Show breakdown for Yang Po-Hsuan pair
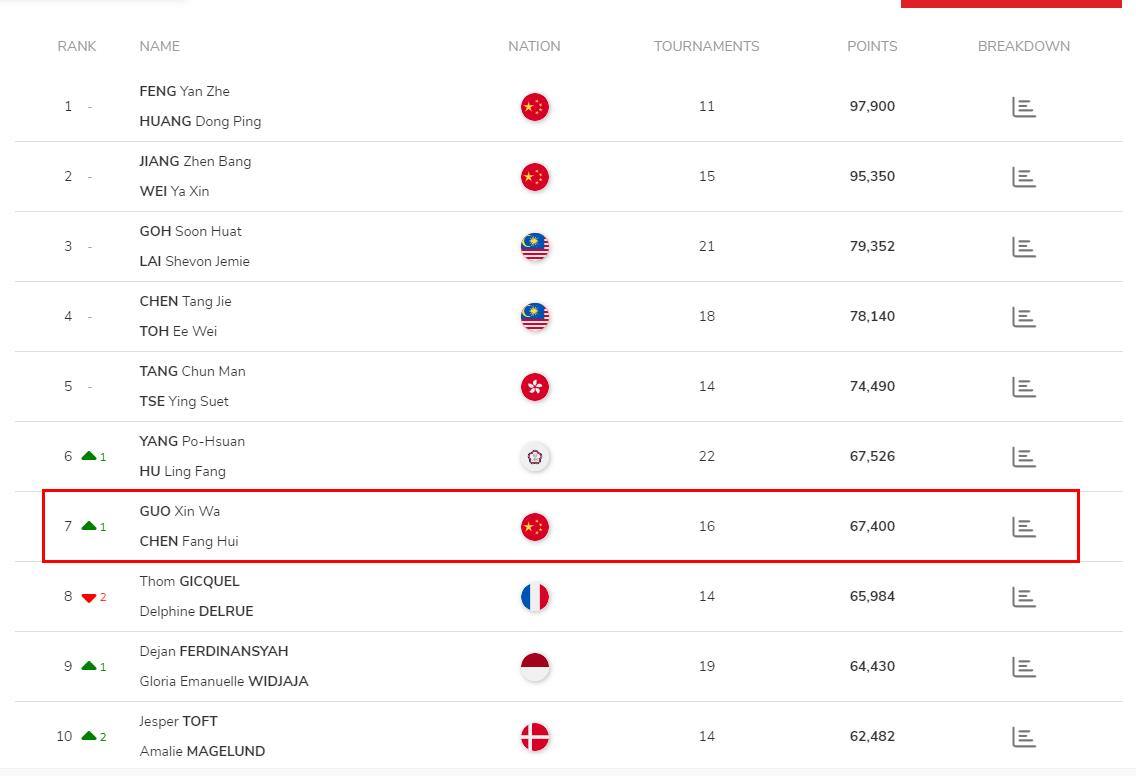This screenshot has height=776, width=1136. (x=1024, y=457)
